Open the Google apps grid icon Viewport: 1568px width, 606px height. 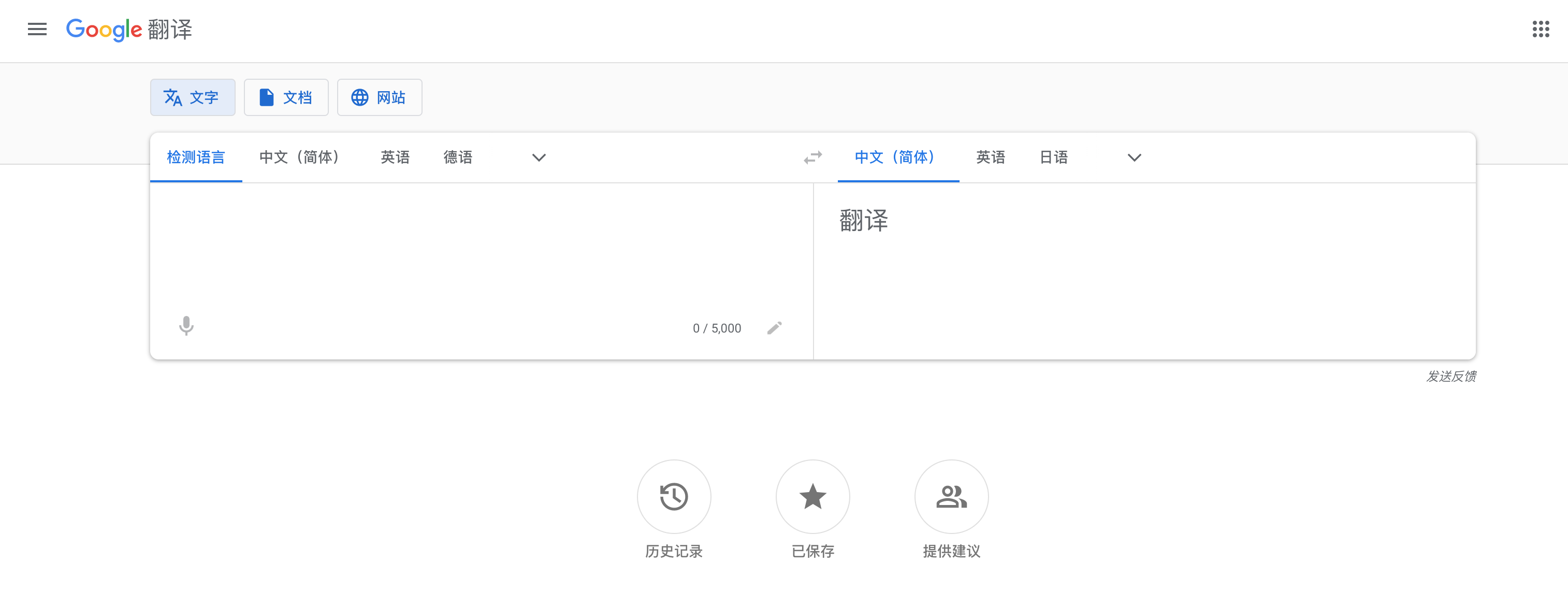coord(1540,29)
